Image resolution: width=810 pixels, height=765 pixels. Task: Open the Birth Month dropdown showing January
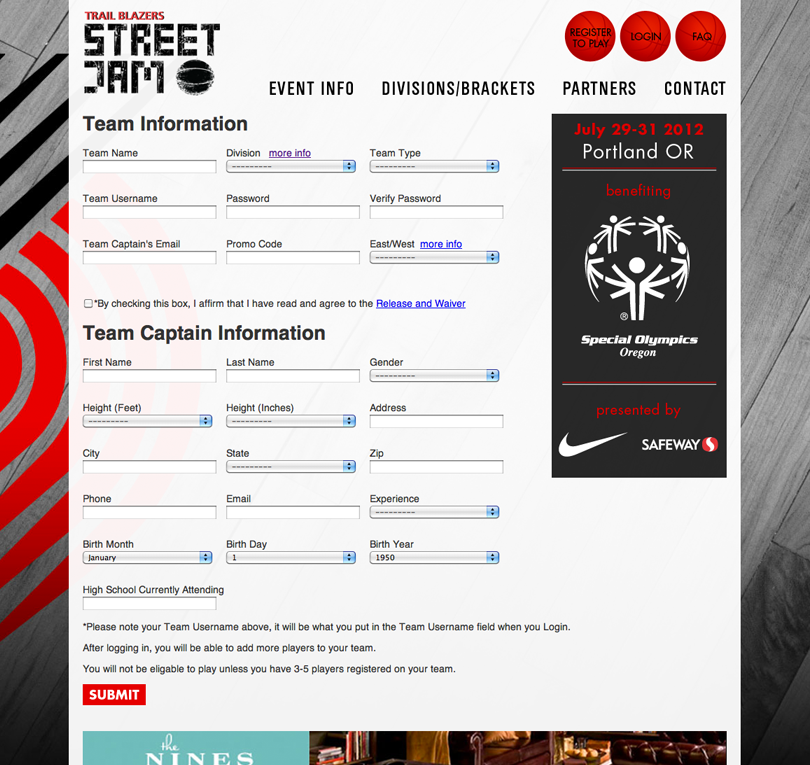pyautogui.click(x=147, y=557)
